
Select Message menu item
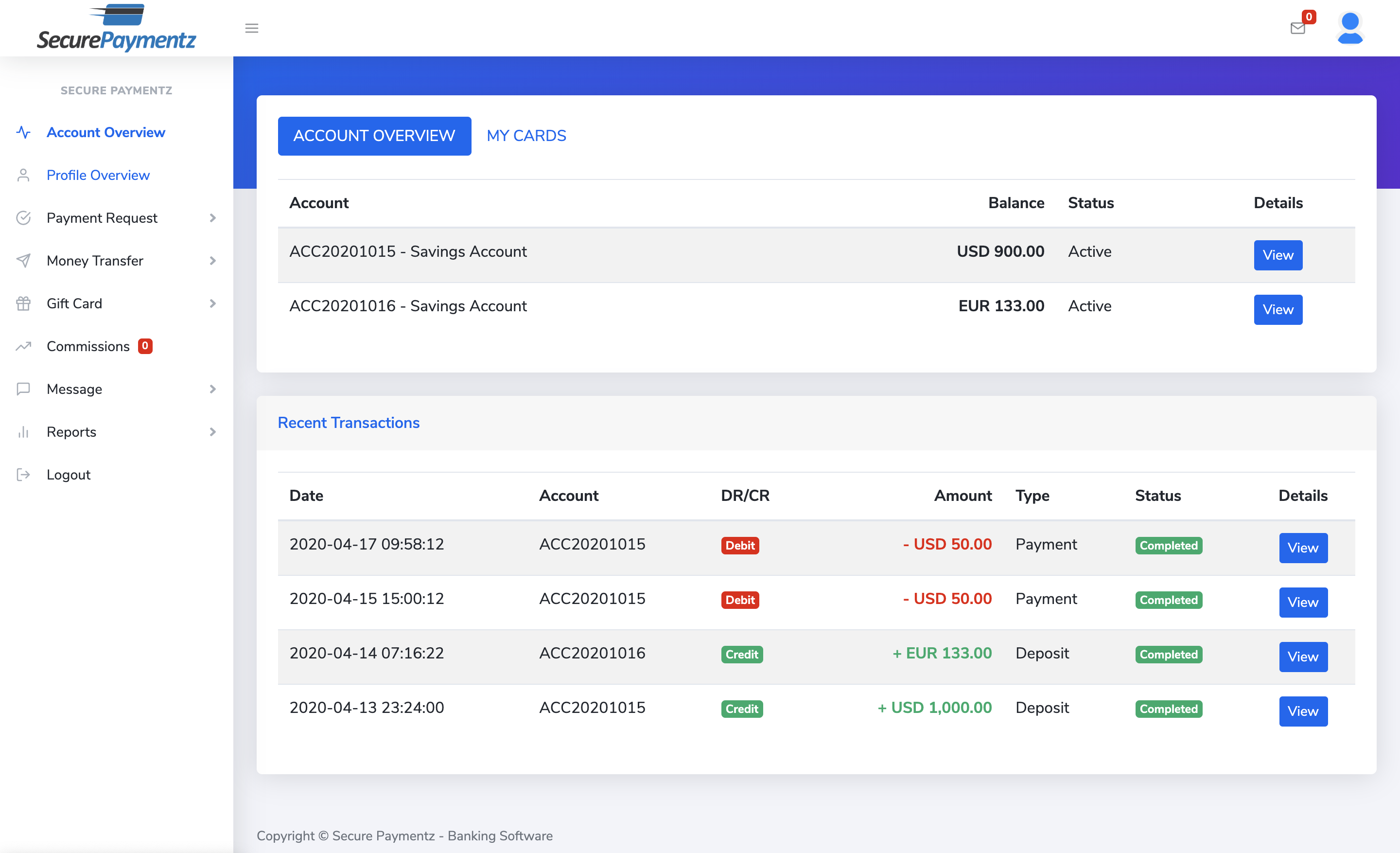click(x=74, y=389)
